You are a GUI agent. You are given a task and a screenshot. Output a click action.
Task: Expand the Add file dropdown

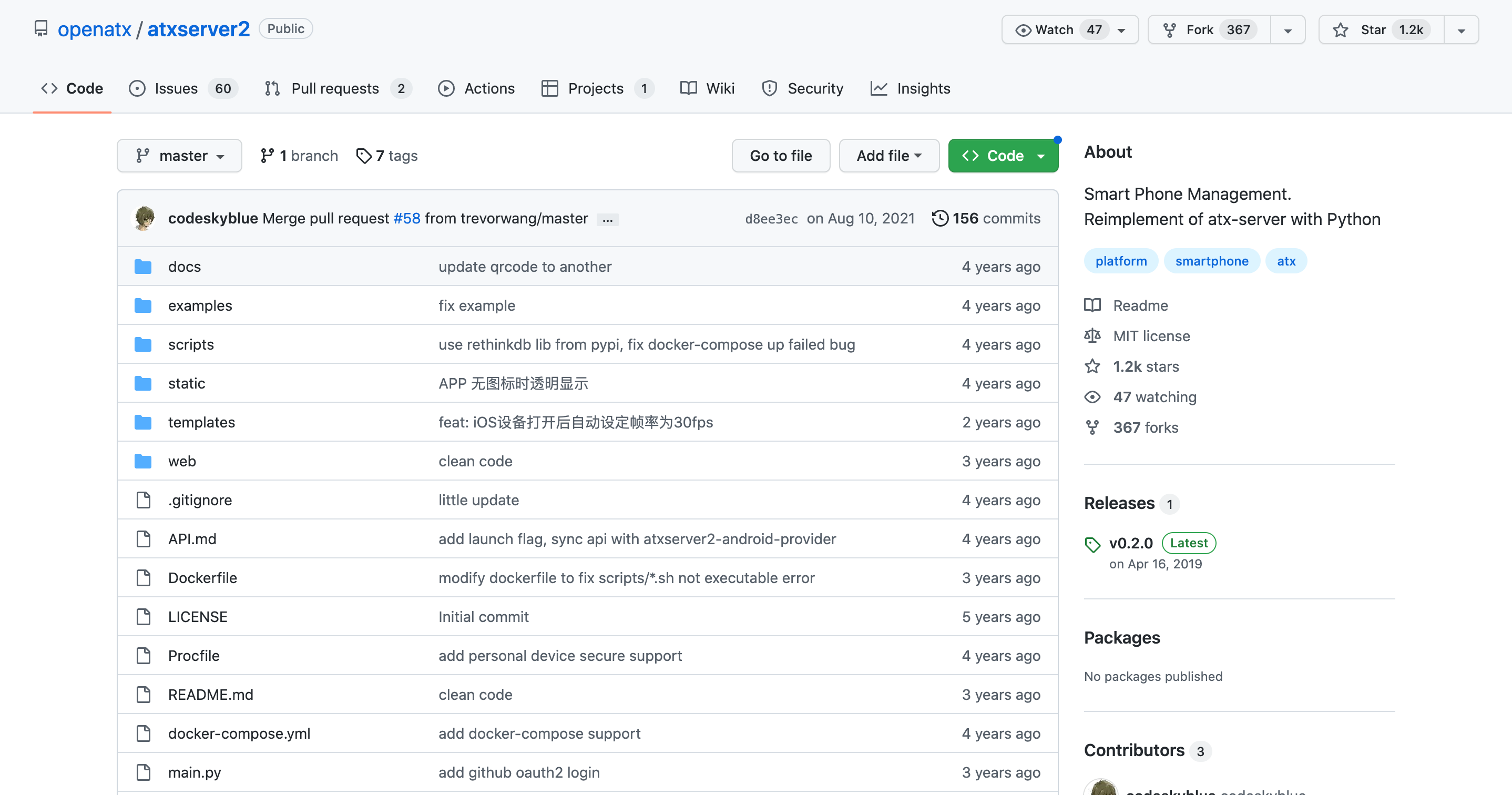click(888, 155)
